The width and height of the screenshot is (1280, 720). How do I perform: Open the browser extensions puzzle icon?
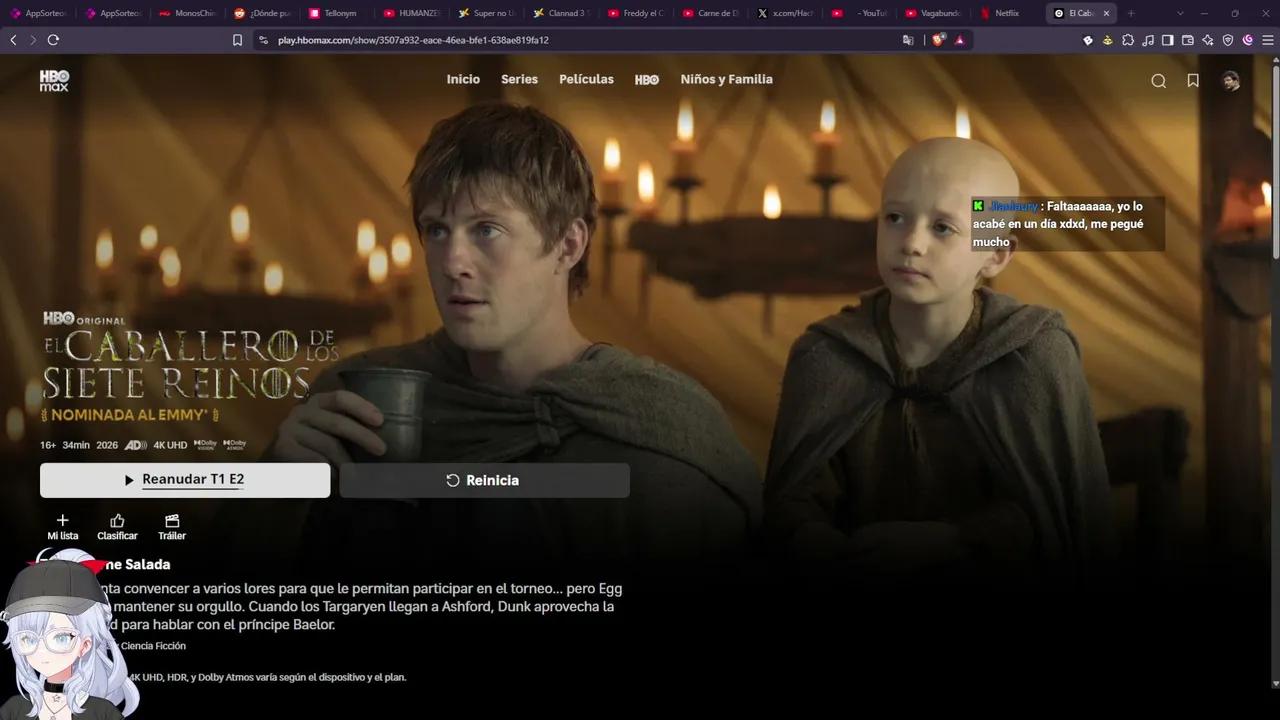(x=1128, y=40)
